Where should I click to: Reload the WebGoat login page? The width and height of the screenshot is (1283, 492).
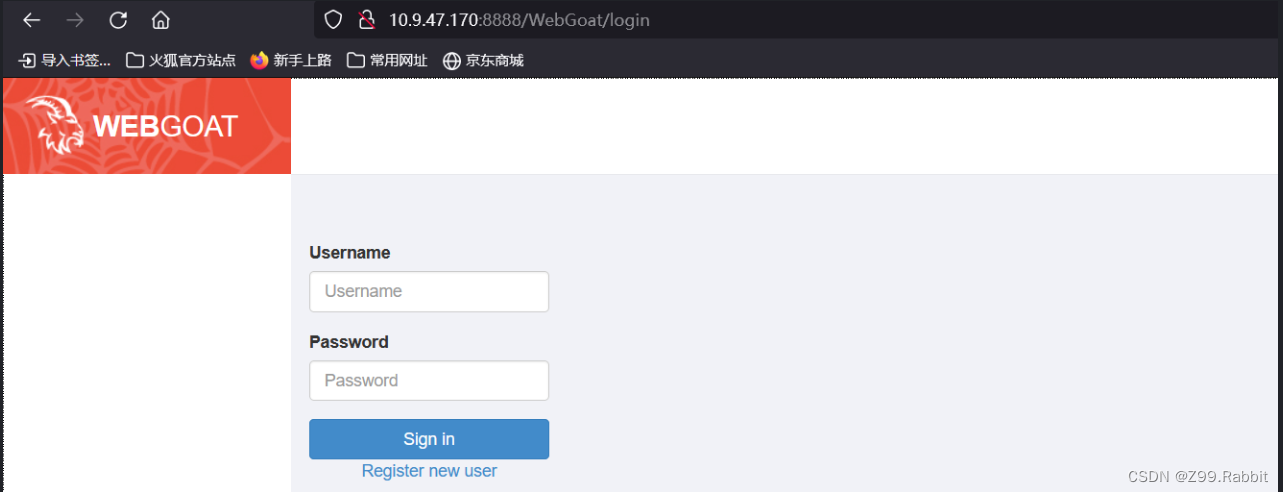(x=118, y=20)
